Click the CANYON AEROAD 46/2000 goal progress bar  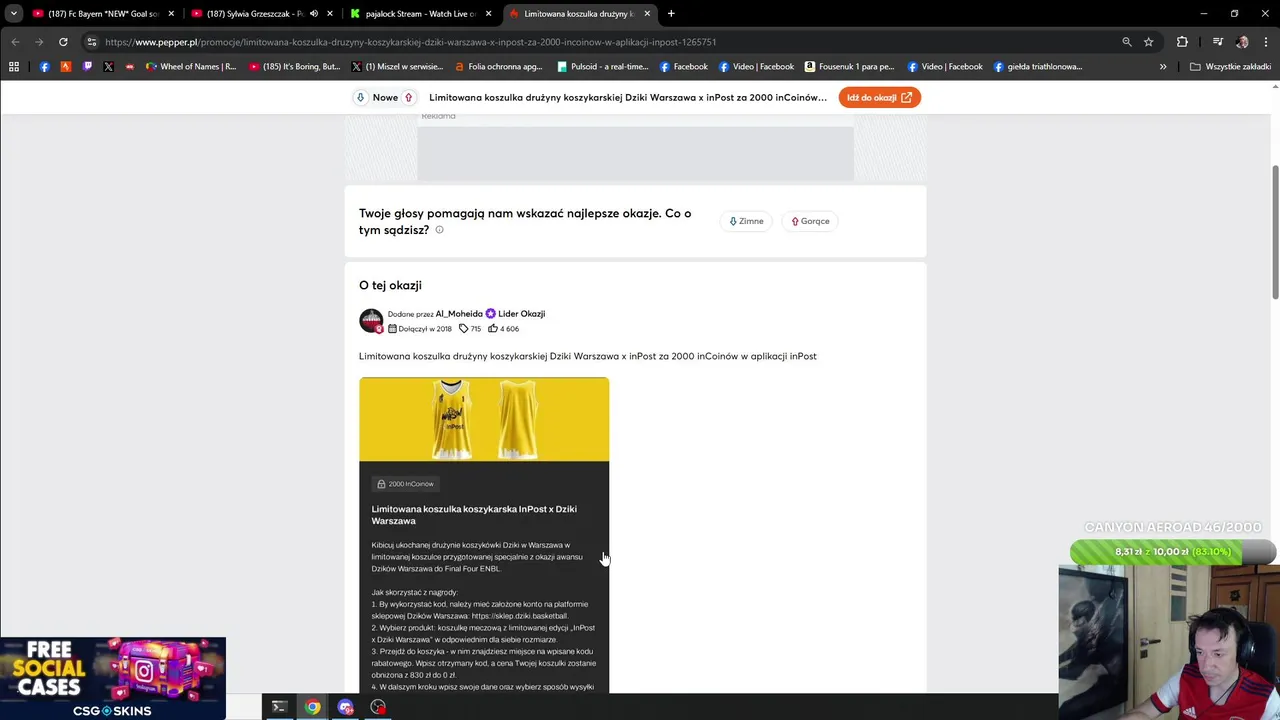tap(1172, 552)
